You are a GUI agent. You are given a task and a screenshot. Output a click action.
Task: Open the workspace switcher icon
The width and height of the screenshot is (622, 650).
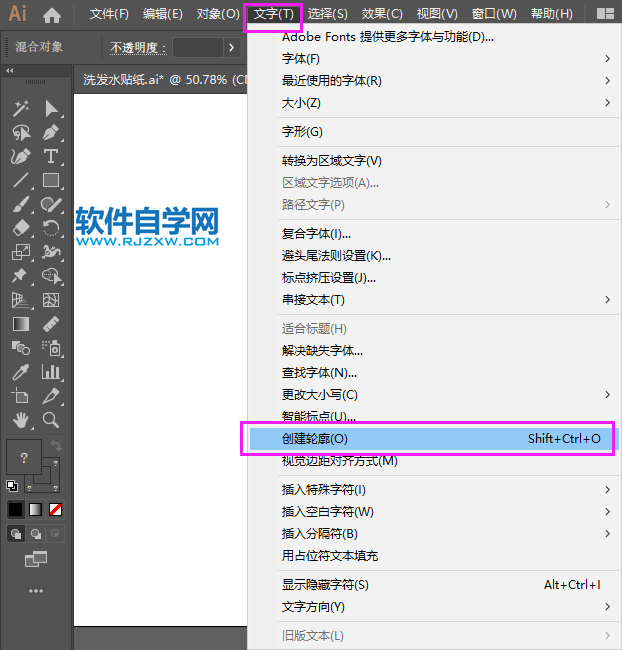605,14
